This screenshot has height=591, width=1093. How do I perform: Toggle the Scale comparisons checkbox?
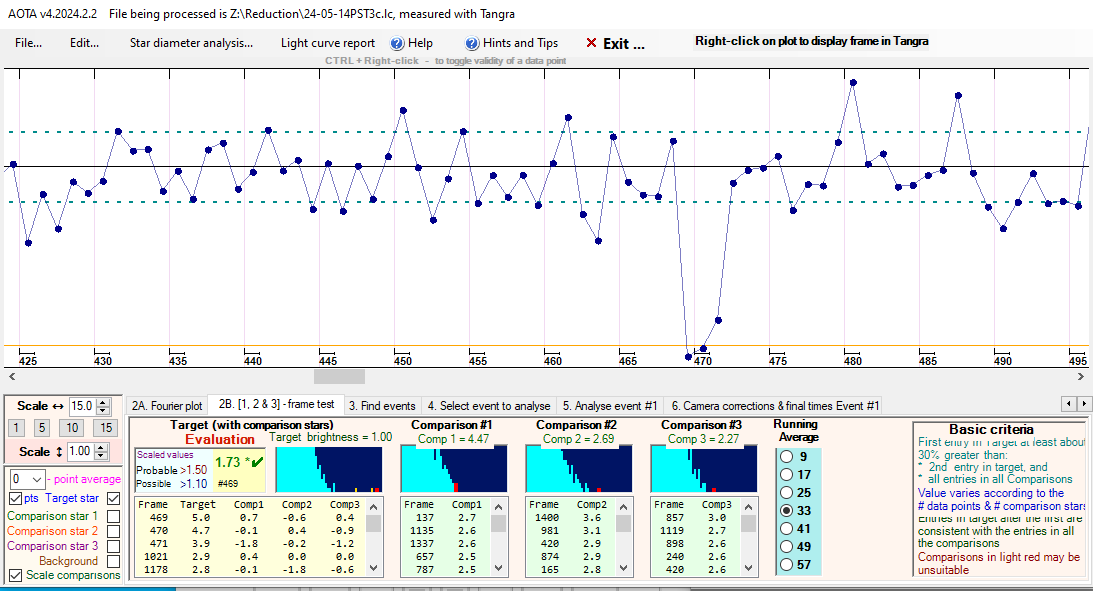pos(15,576)
